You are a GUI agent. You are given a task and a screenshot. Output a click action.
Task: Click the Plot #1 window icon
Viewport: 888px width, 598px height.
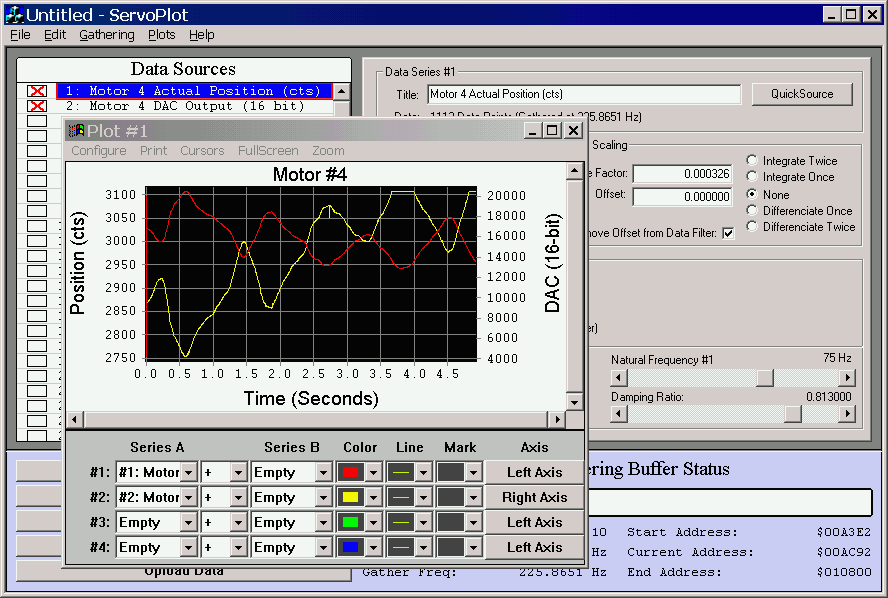click(x=76, y=131)
